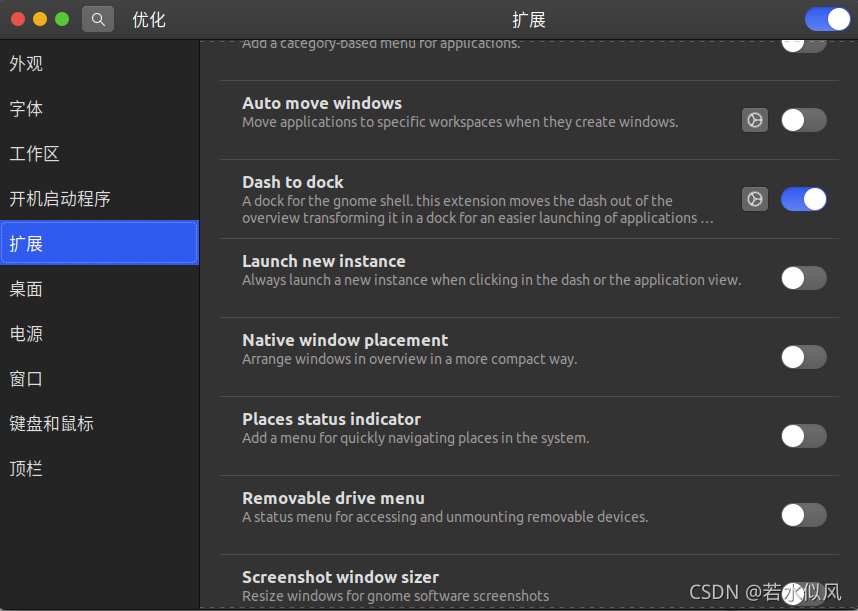This screenshot has width=858, height=611.
Task: Toggle the global extensions switch in title bar
Action: click(827, 19)
